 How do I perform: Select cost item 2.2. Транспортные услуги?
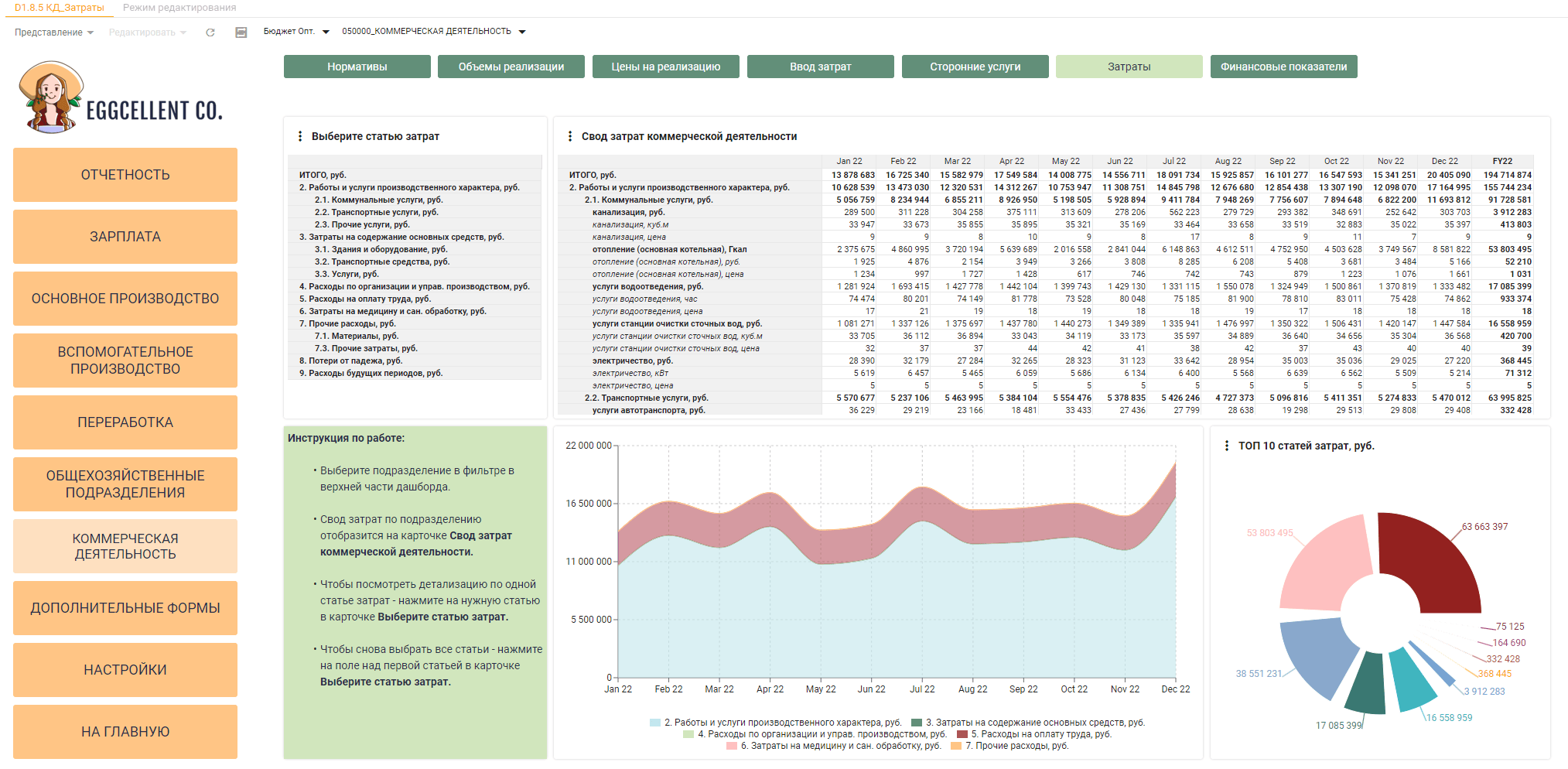coord(377,212)
